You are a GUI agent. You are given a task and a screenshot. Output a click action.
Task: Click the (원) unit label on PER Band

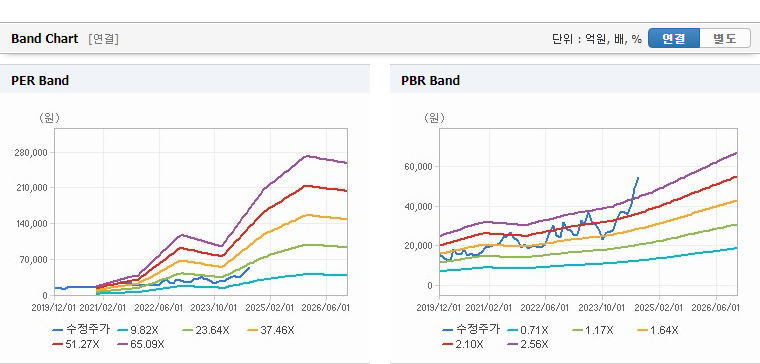tap(49, 118)
